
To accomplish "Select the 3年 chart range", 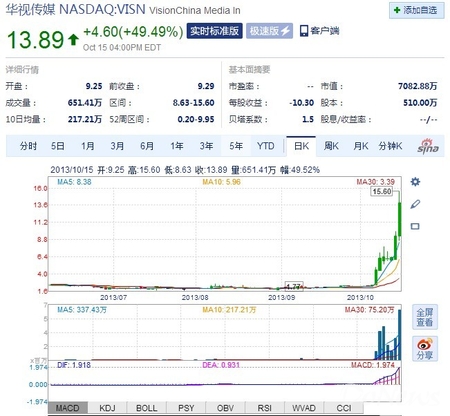I will (x=206, y=146).
